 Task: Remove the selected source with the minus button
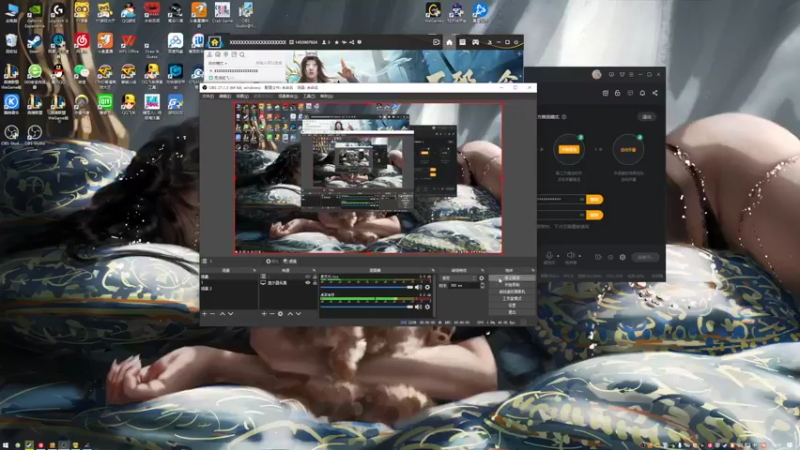[271, 314]
